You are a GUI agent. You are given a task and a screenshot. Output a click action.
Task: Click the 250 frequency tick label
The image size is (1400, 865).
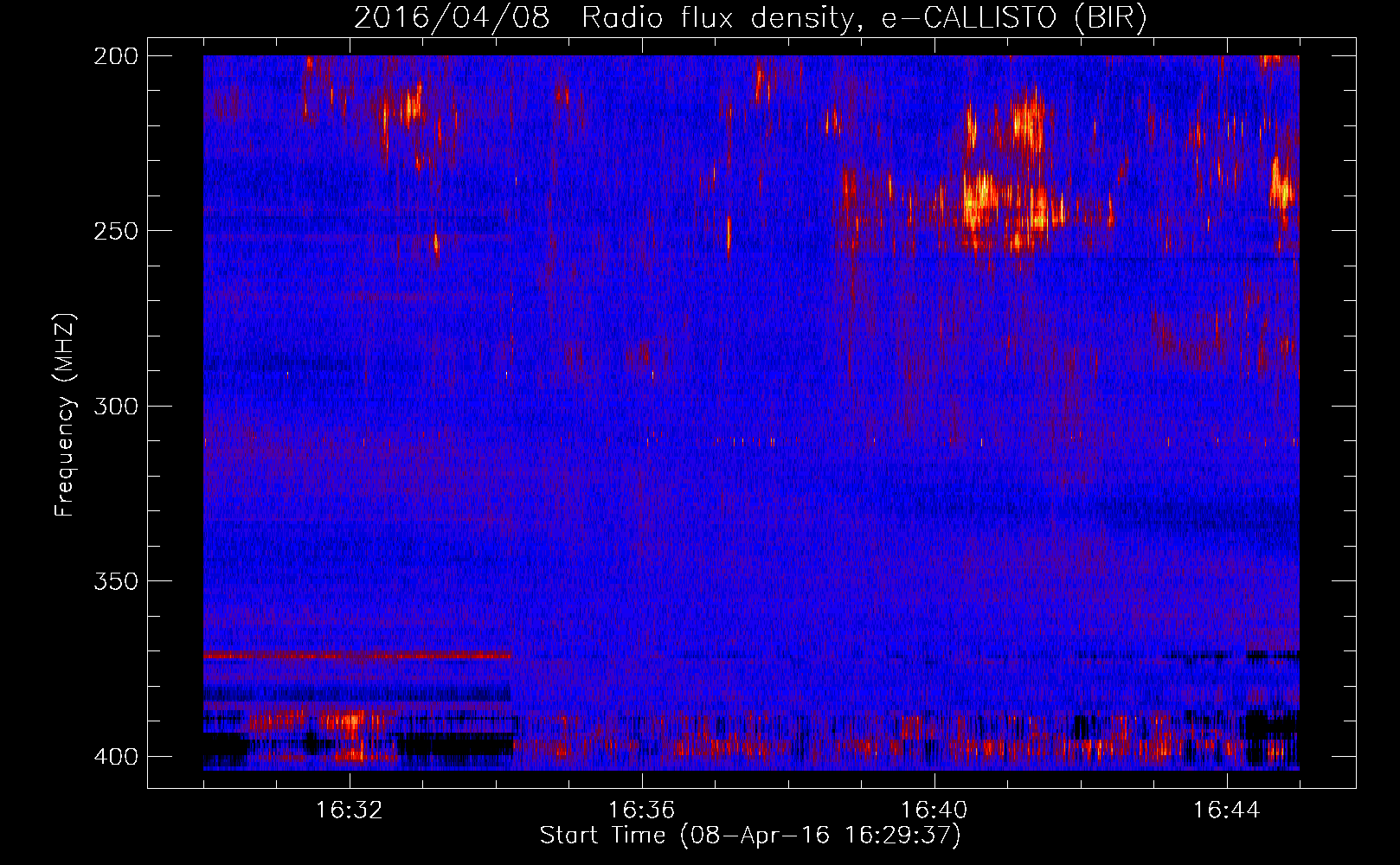[x=116, y=231]
